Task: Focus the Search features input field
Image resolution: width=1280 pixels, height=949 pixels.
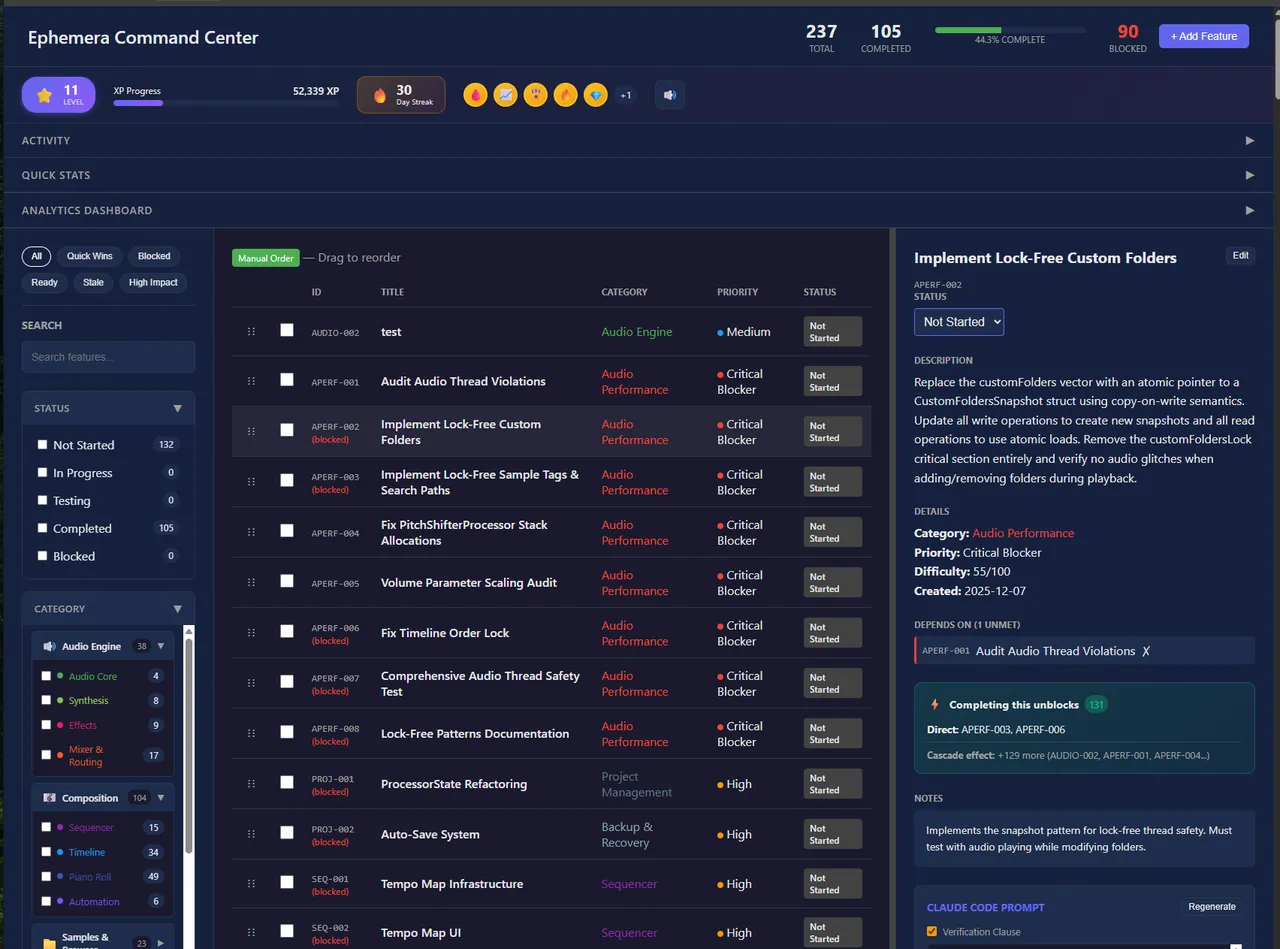Action: [108, 357]
